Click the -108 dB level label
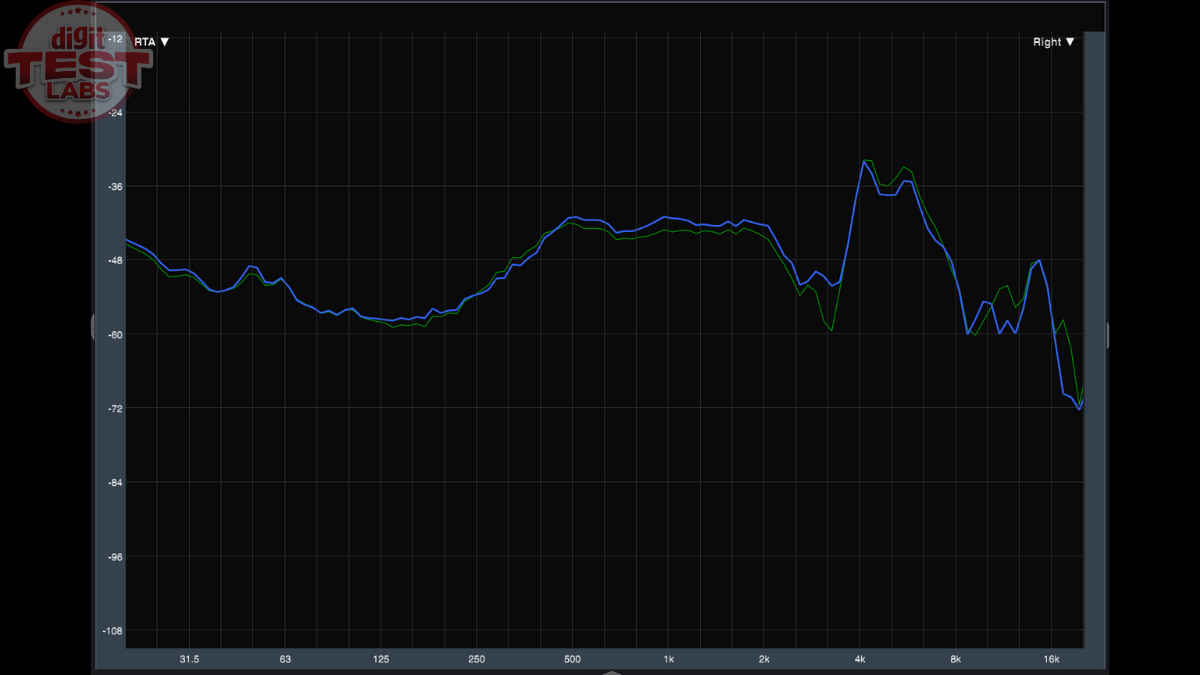Viewport: 1200px width, 675px height. [x=112, y=631]
